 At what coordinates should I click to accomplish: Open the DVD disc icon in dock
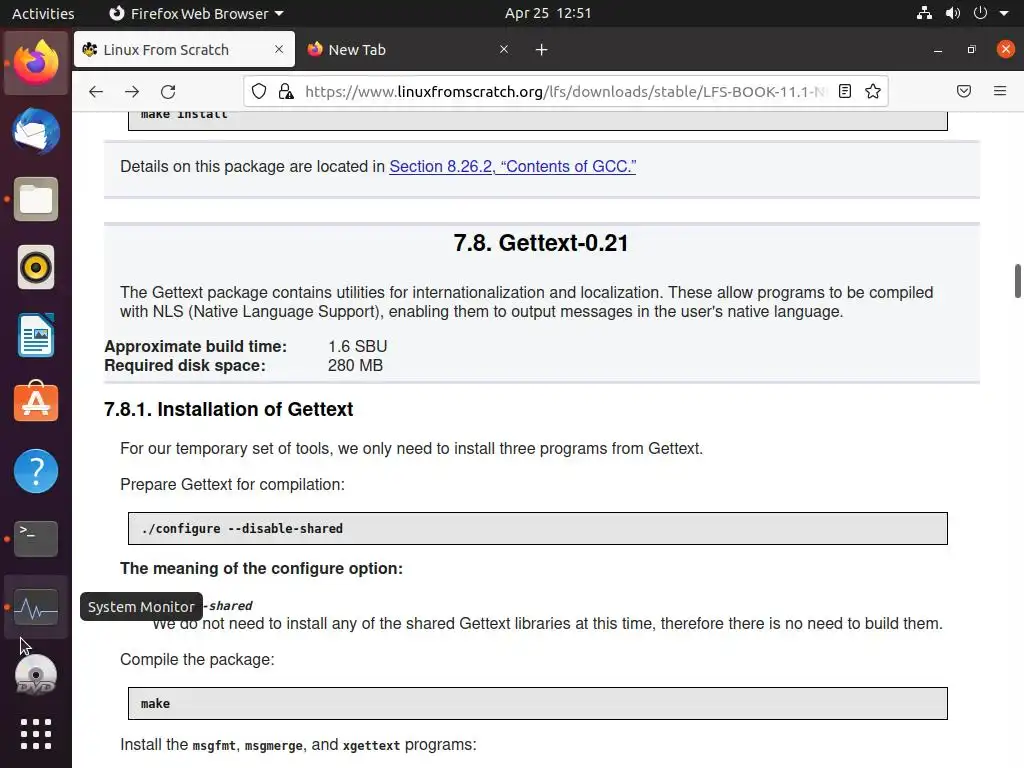click(36, 675)
